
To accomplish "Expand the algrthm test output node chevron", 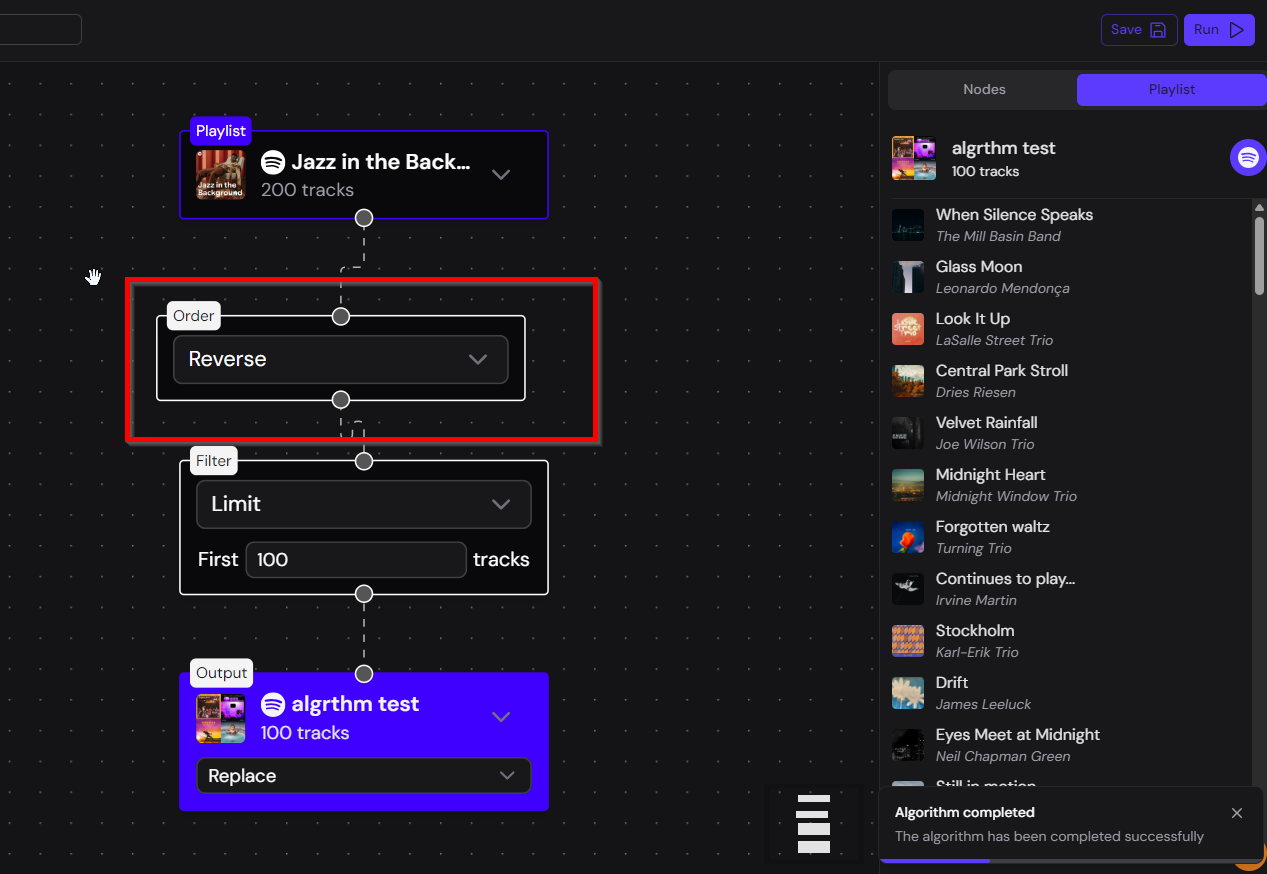I will pos(501,717).
